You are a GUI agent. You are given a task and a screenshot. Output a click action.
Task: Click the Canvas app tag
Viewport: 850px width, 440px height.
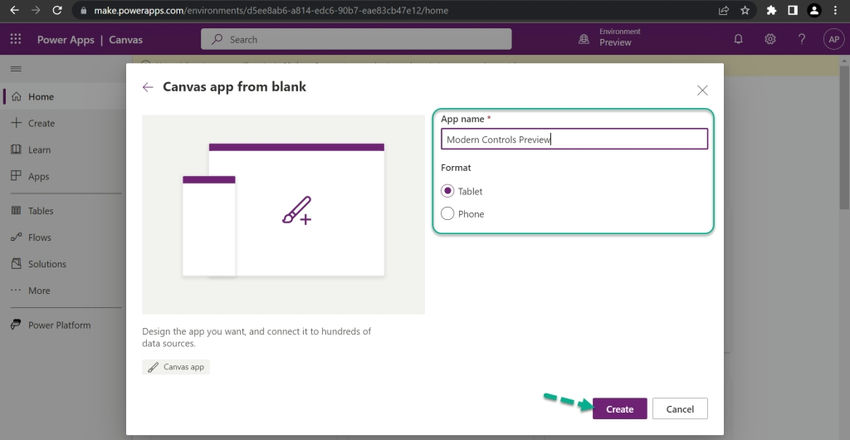coord(176,367)
